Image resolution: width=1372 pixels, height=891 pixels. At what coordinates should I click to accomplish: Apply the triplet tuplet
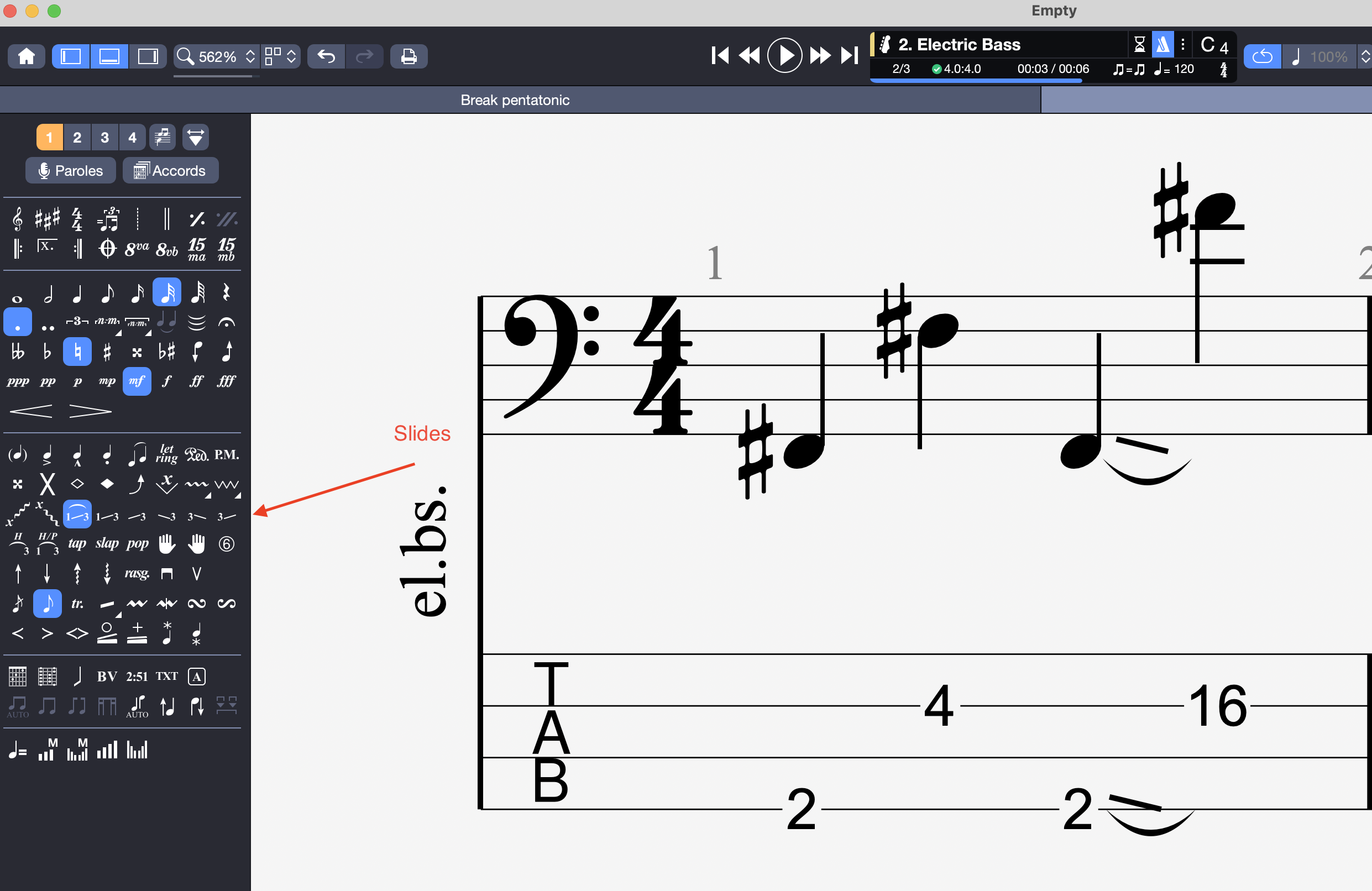(77, 321)
